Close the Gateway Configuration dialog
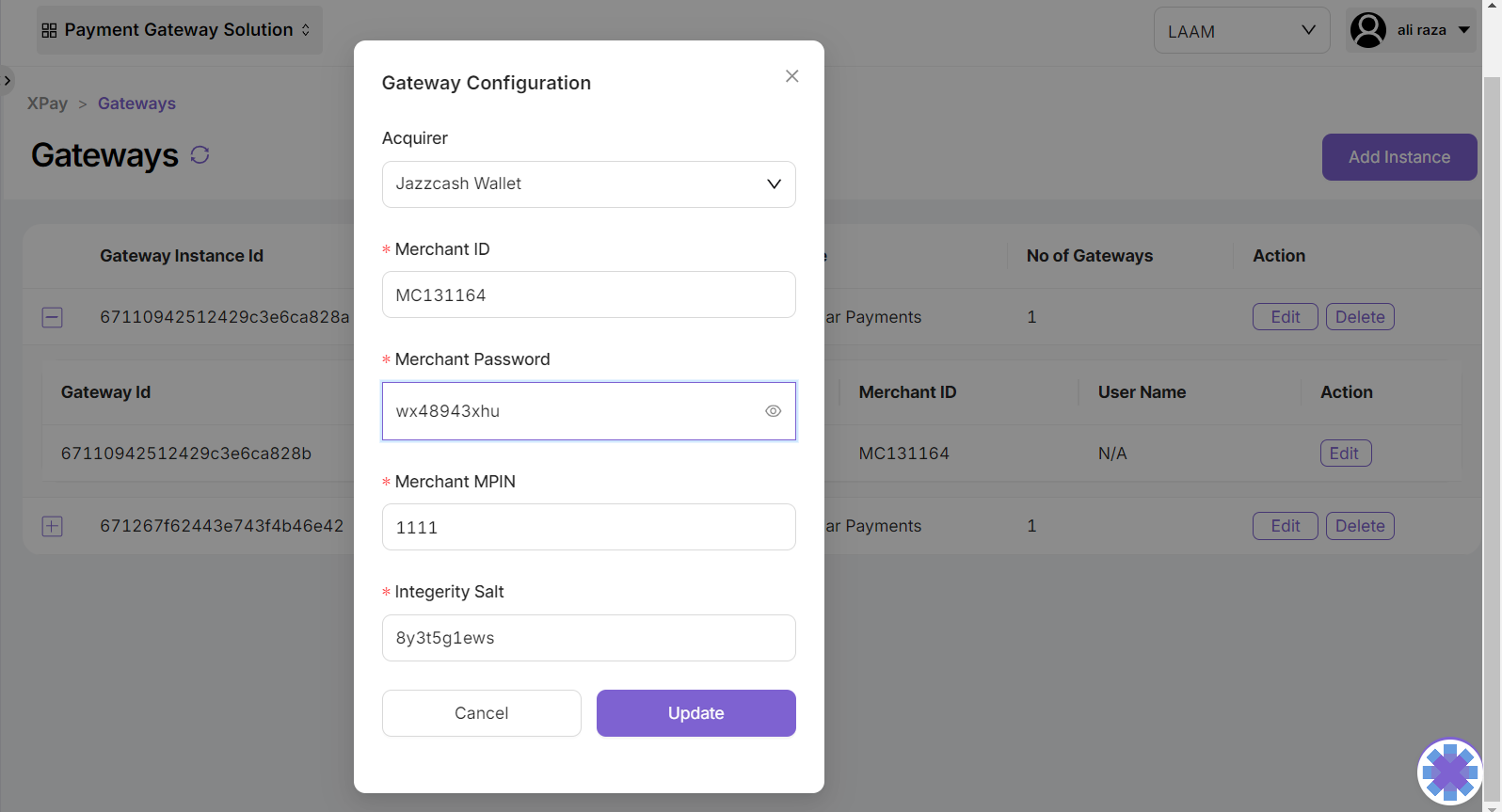Viewport: 1502px width, 812px height. (x=791, y=76)
